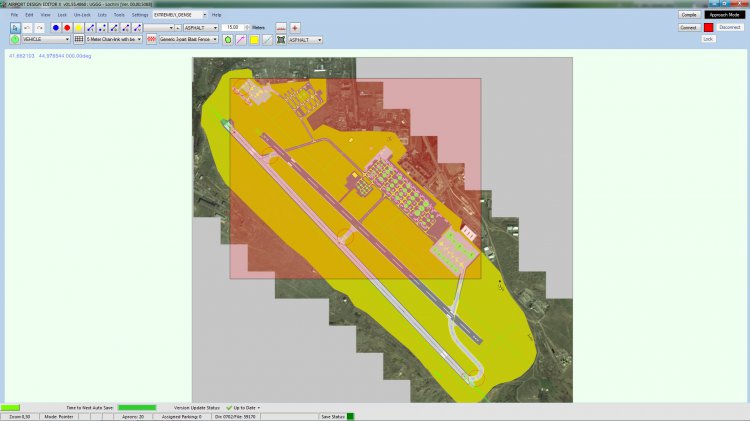Viewport: 750px width, 421px height.
Task: Select the green polygon draw tool
Action: pos(227,40)
